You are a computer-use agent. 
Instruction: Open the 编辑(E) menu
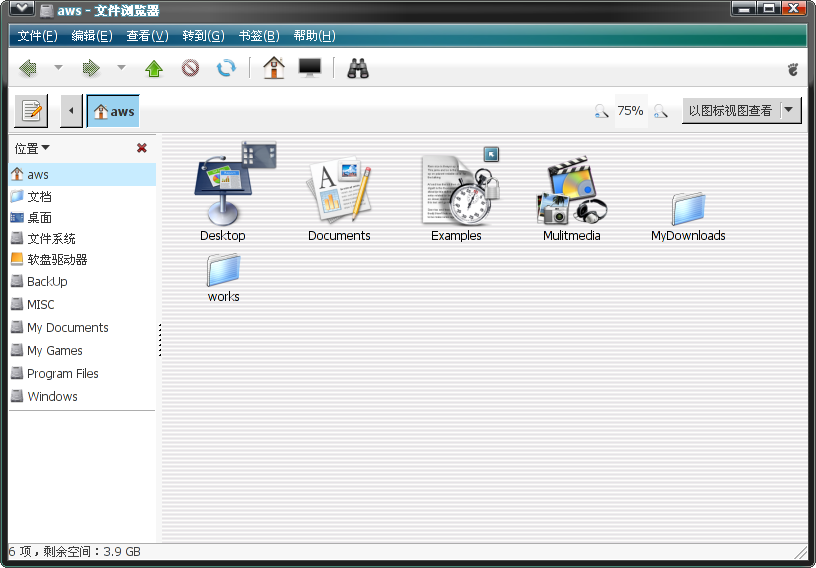click(92, 35)
